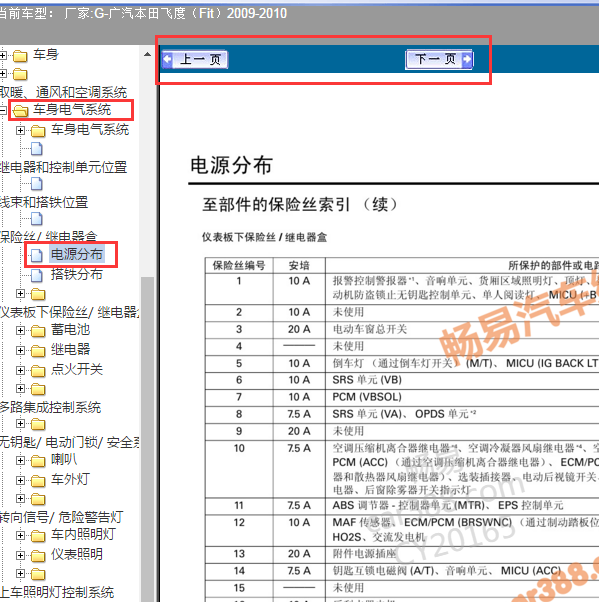This screenshot has height=602, width=599.
Task: Open the 搭铁分布 document
Action: click(77, 274)
